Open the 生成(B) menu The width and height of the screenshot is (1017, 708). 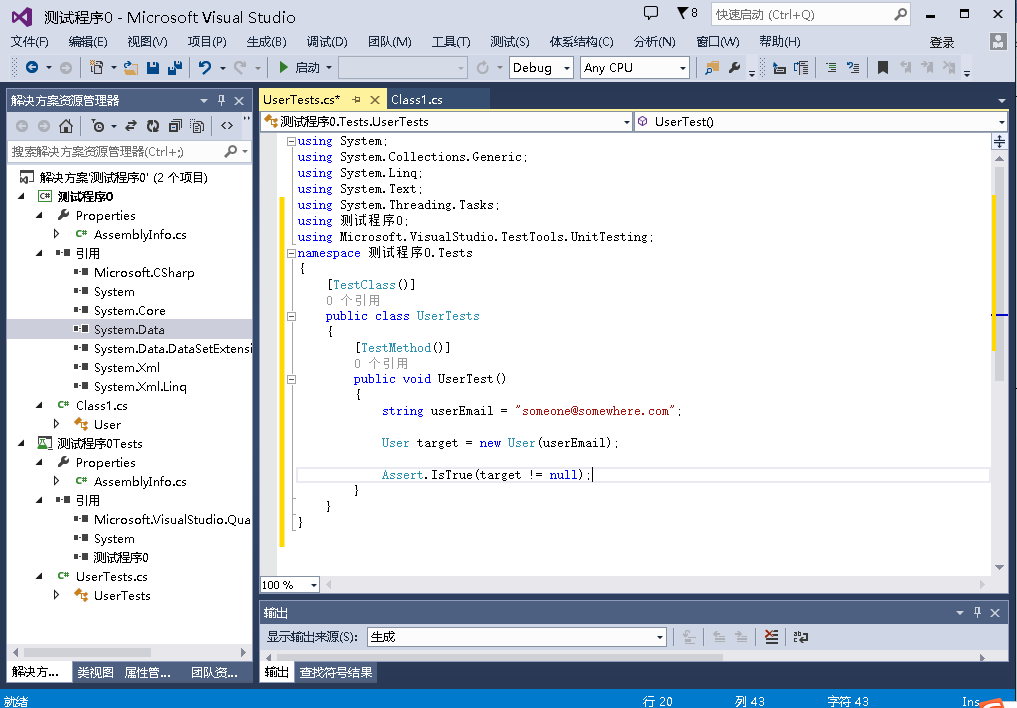[266, 42]
